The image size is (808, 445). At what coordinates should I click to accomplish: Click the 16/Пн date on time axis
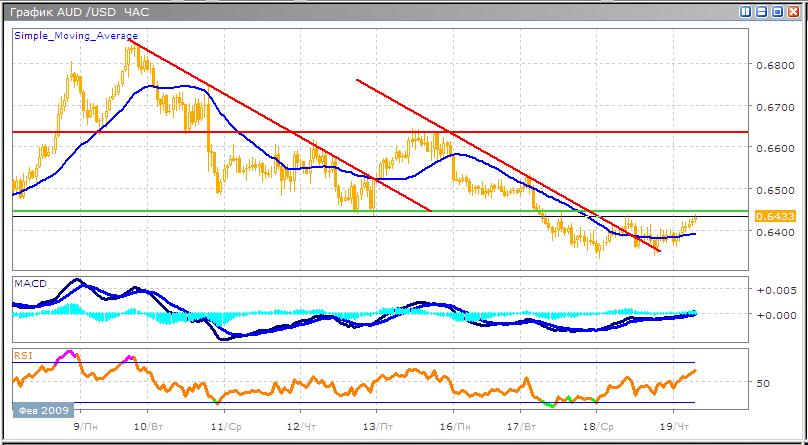pos(454,426)
